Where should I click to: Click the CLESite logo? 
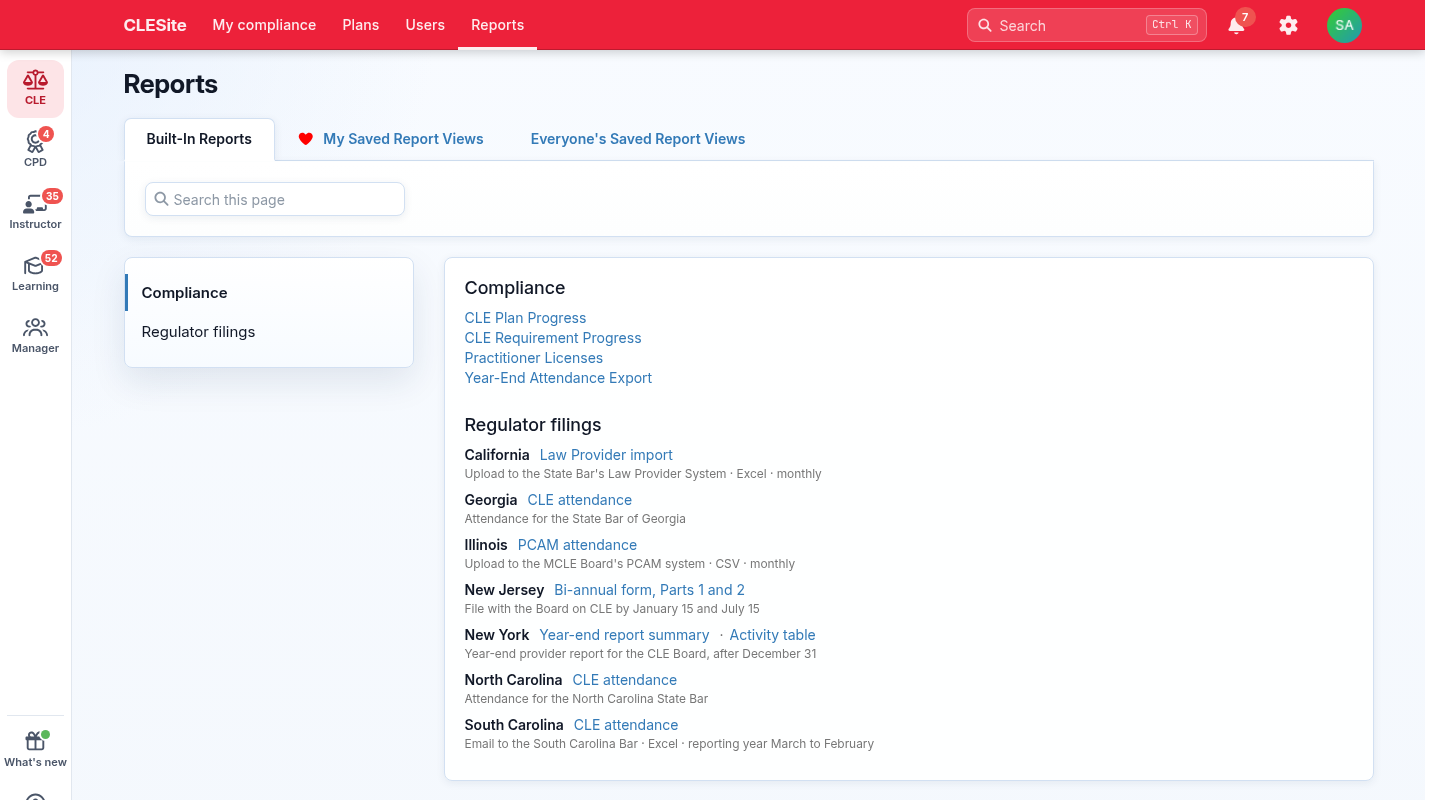tap(155, 25)
